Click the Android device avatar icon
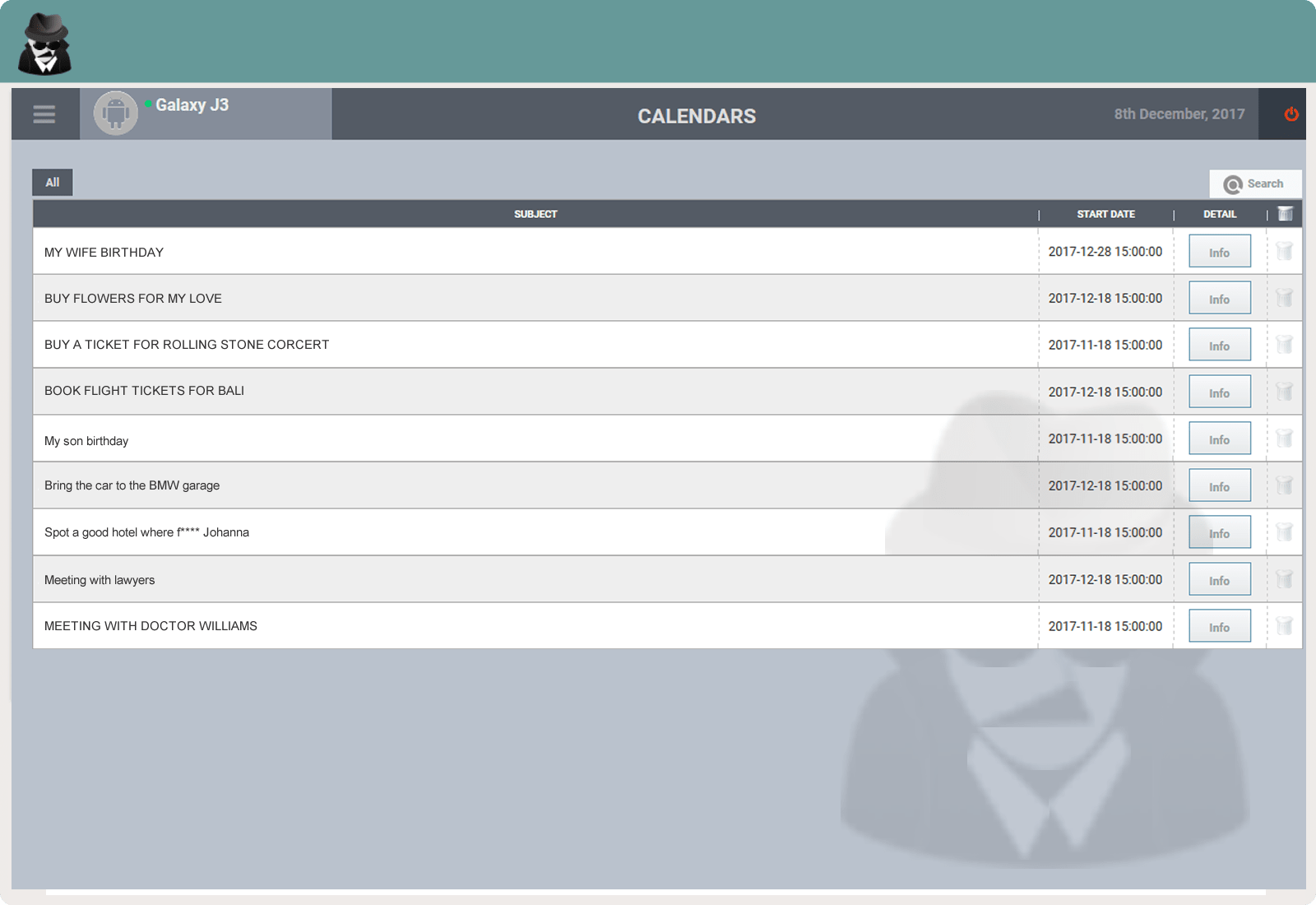 click(x=116, y=114)
